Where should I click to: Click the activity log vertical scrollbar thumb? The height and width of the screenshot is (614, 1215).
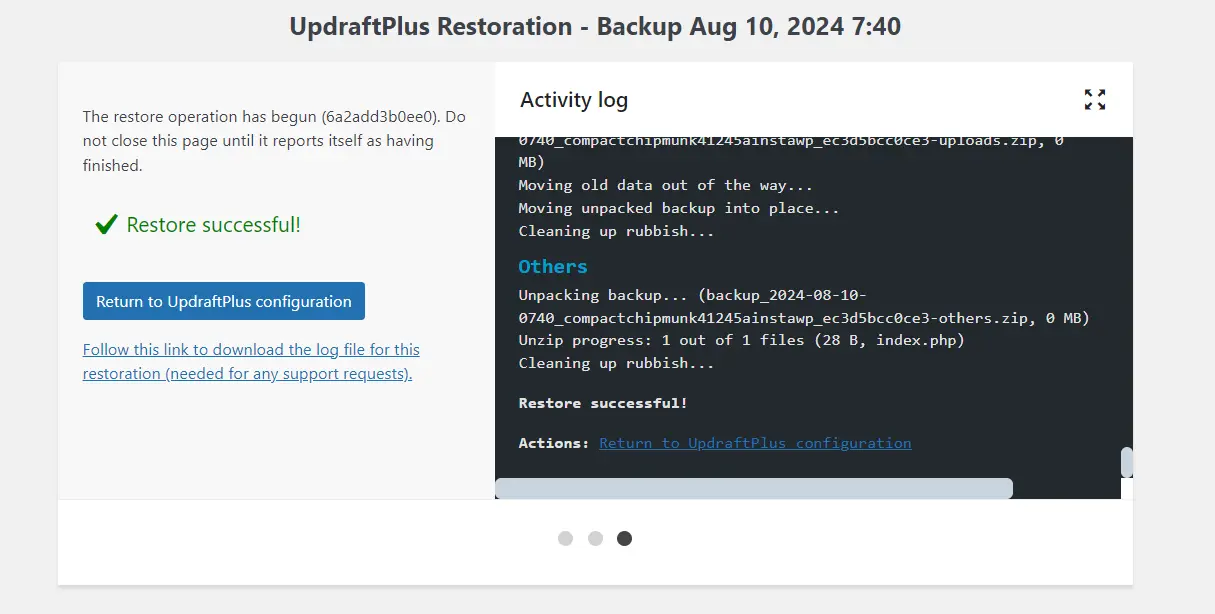click(1126, 462)
